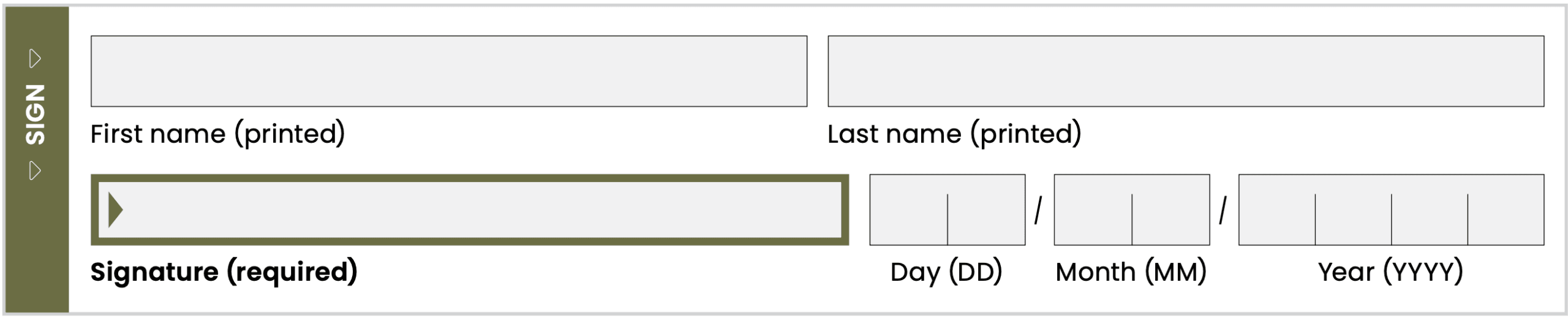This screenshot has width=1568, height=320.
Task: Click the lower triangle icon below SIGN
Action: pos(35,170)
